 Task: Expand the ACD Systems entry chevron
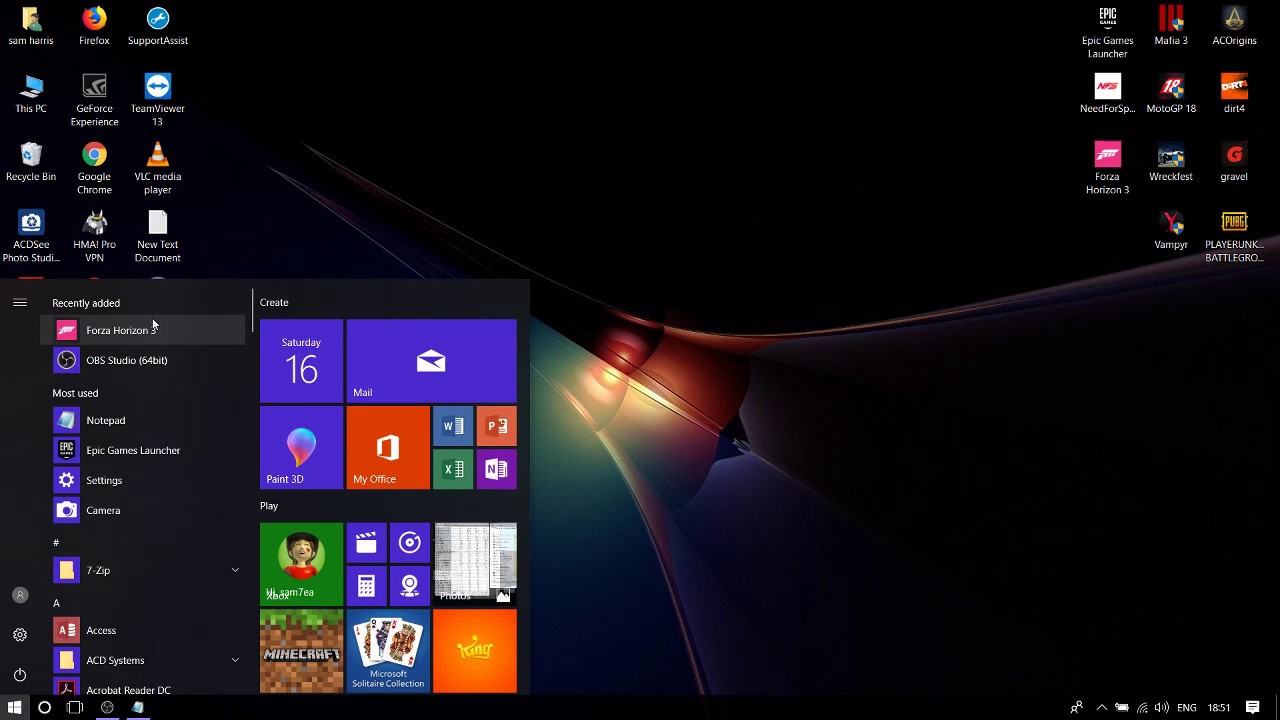pos(235,660)
